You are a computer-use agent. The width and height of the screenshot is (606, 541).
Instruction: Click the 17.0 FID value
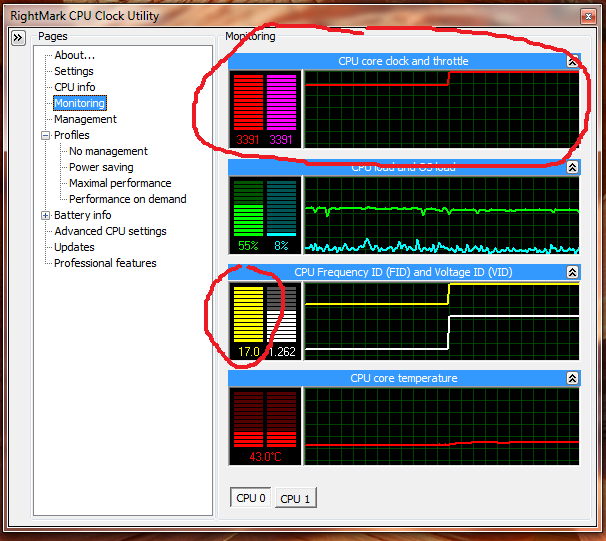[x=249, y=352]
